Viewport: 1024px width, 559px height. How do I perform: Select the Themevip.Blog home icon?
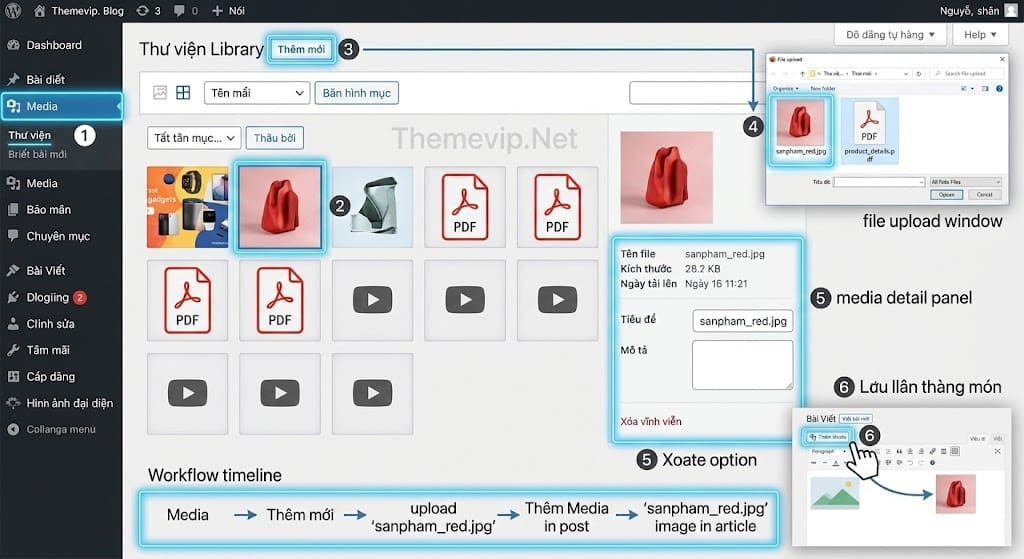click(x=39, y=11)
